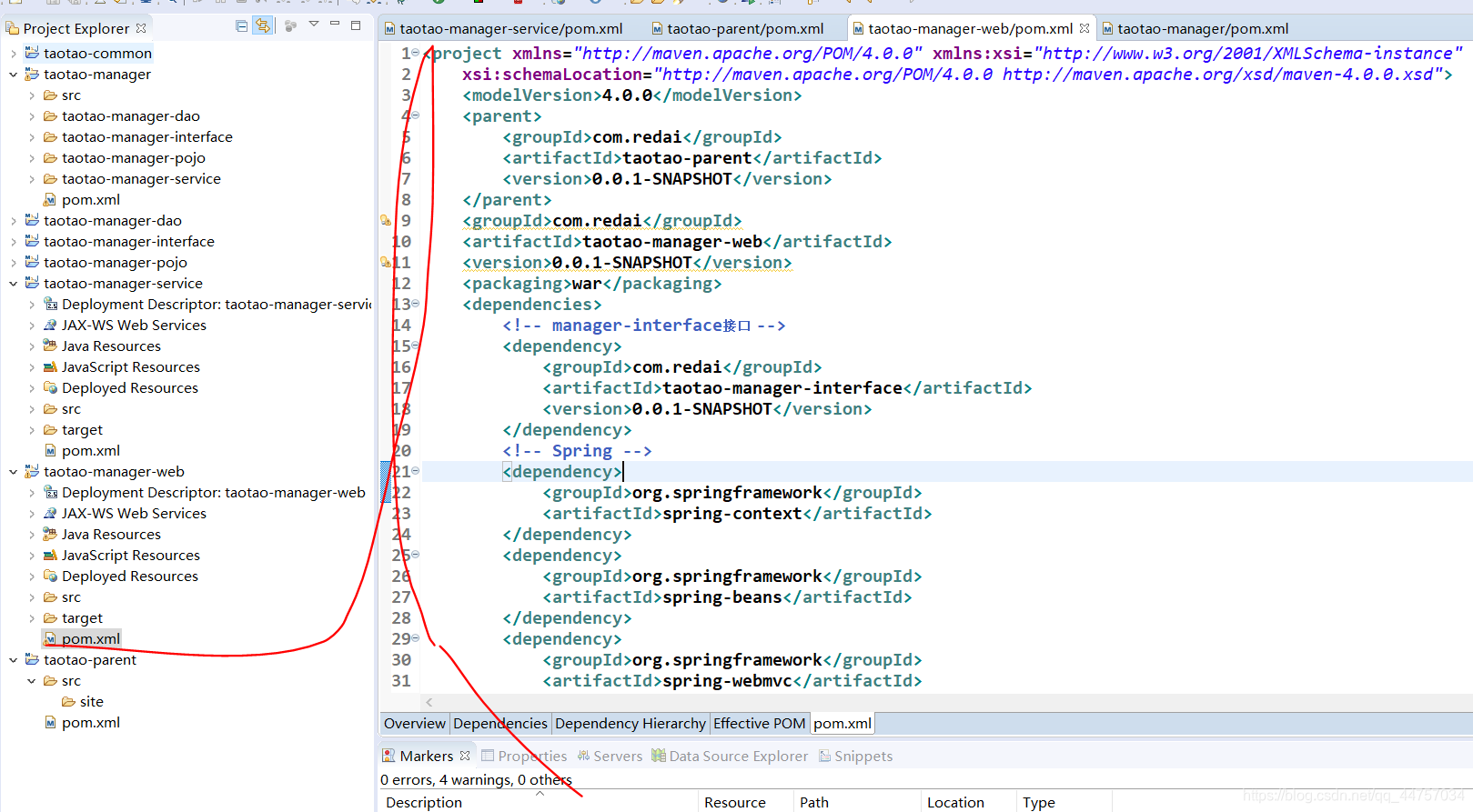Click warning marker on line 11

[x=386, y=262]
